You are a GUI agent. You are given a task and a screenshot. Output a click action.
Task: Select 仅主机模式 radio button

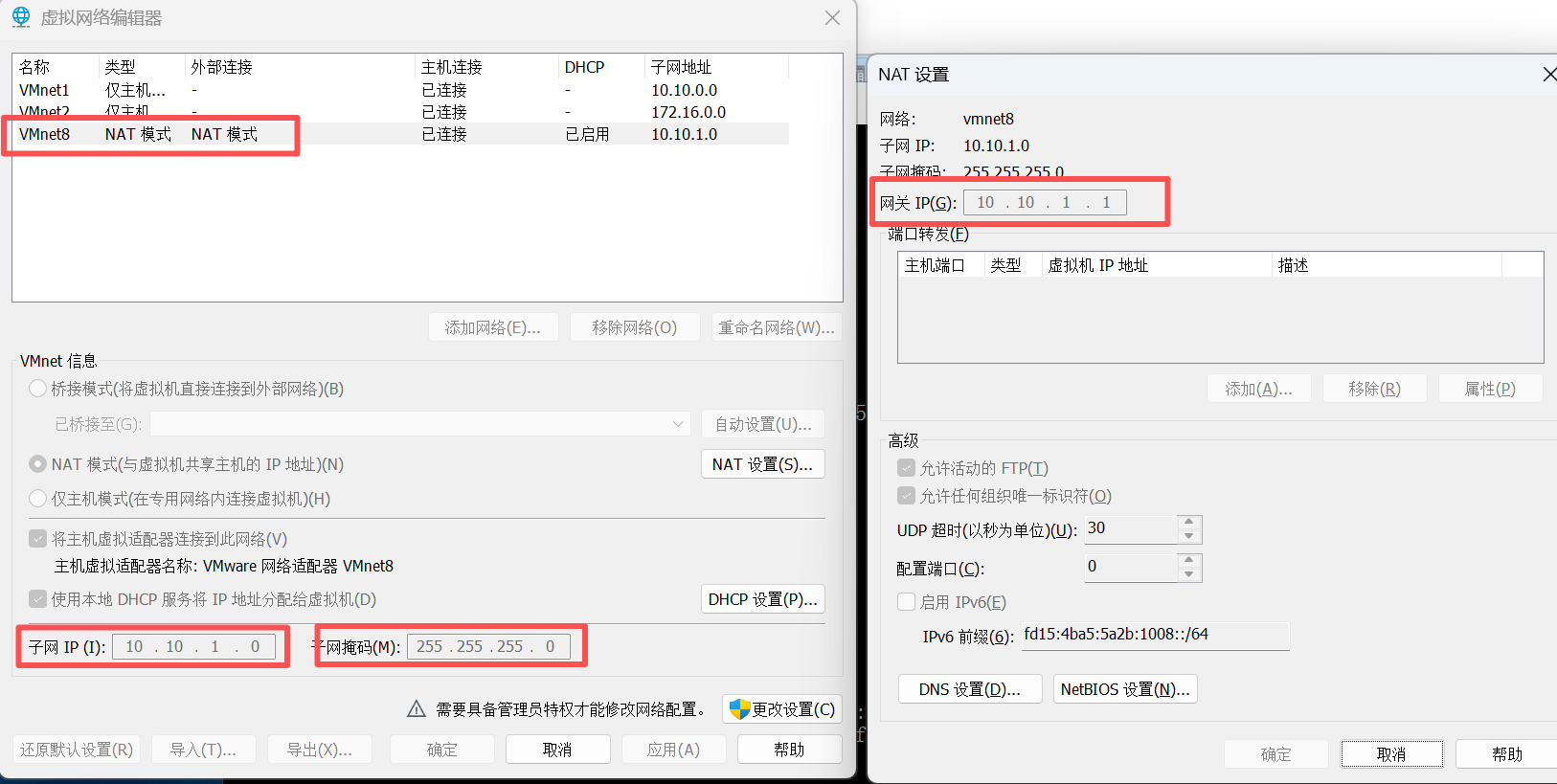click(x=38, y=499)
